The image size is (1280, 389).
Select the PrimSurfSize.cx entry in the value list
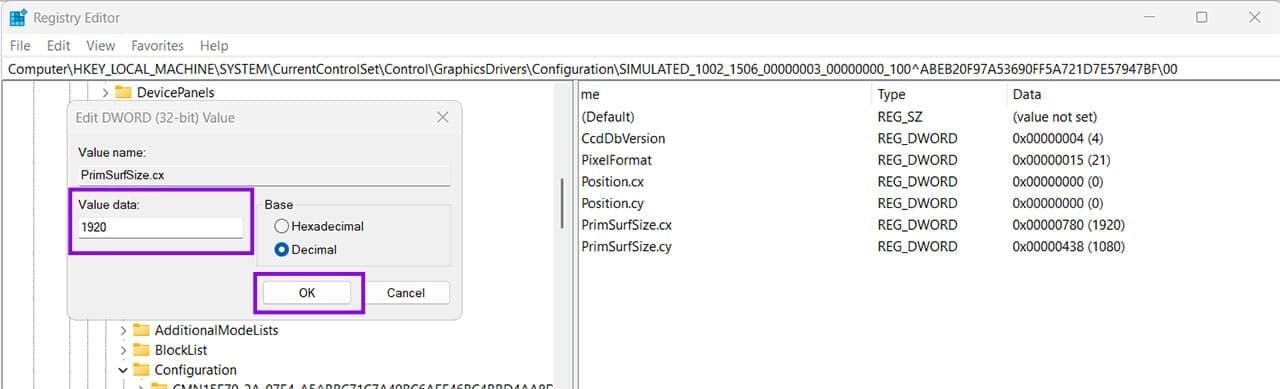626,225
